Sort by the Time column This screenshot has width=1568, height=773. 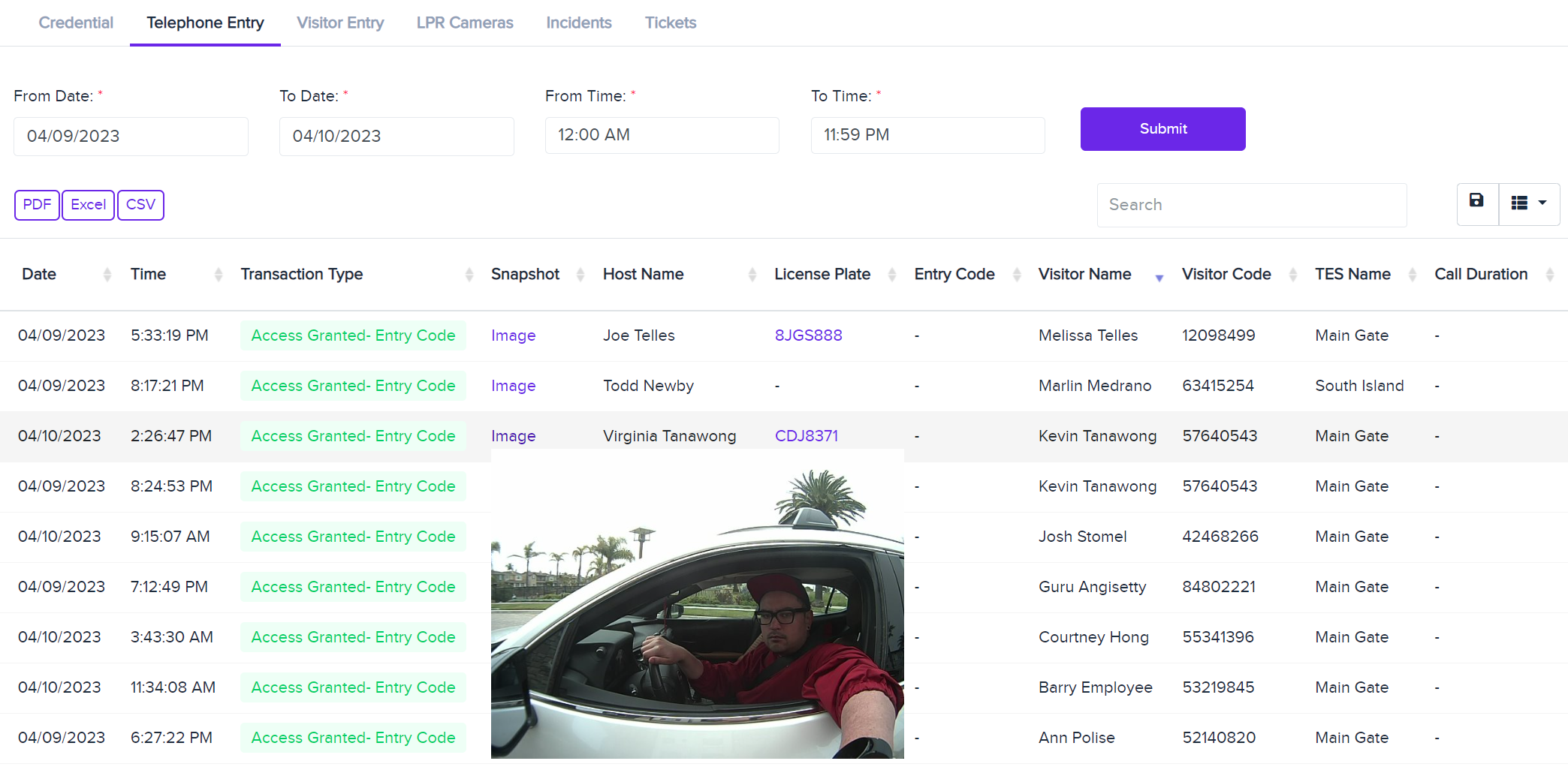coord(148,275)
